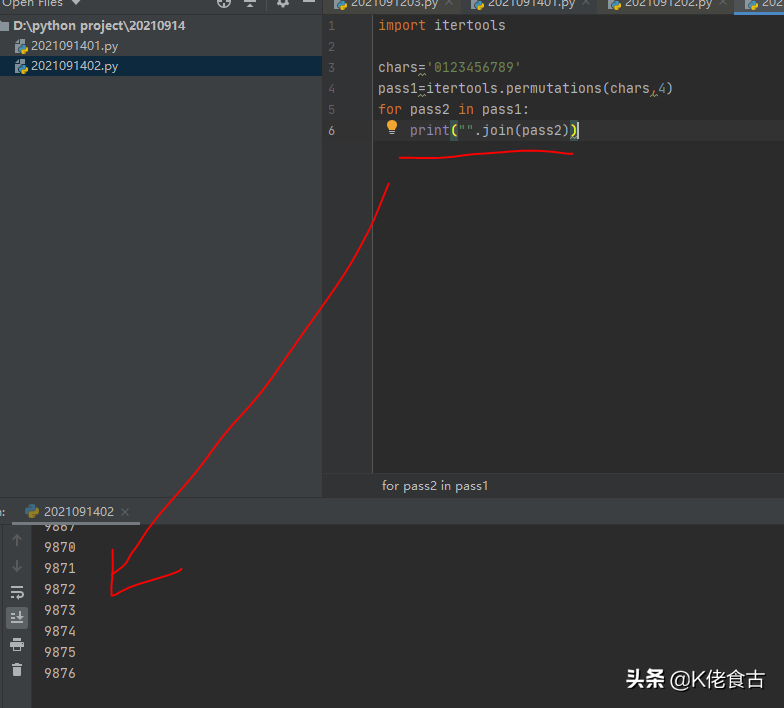Switch to the 2021091202.py editor tab
This screenshot has width=784, height=708.
click(x=666, y=4)
